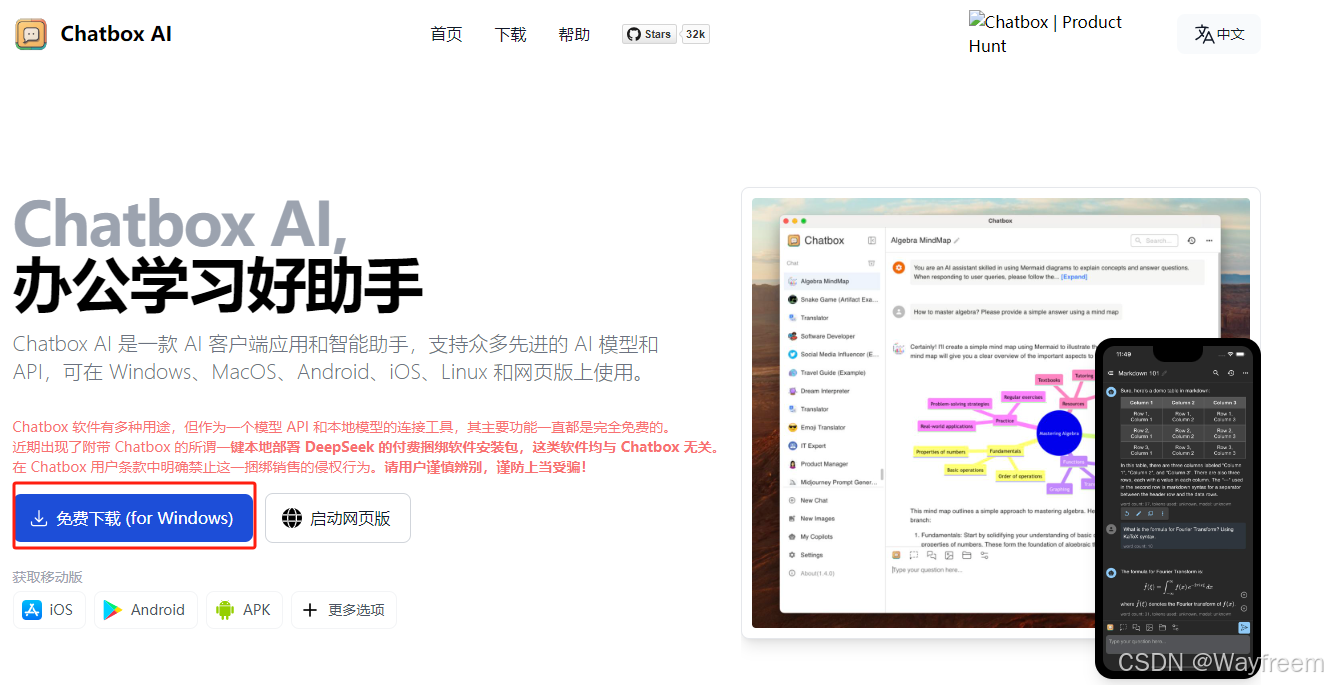Click the 启动网页版 button
1328x685 pixels.
337,518
